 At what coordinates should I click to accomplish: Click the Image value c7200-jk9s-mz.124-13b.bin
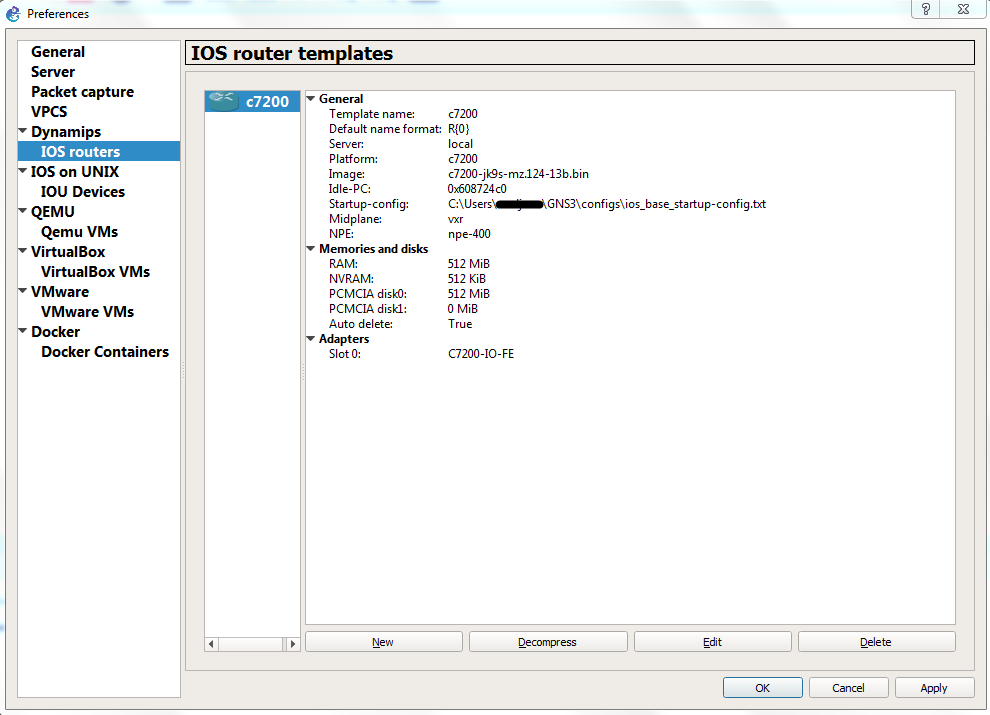click(x=518, y=174)
